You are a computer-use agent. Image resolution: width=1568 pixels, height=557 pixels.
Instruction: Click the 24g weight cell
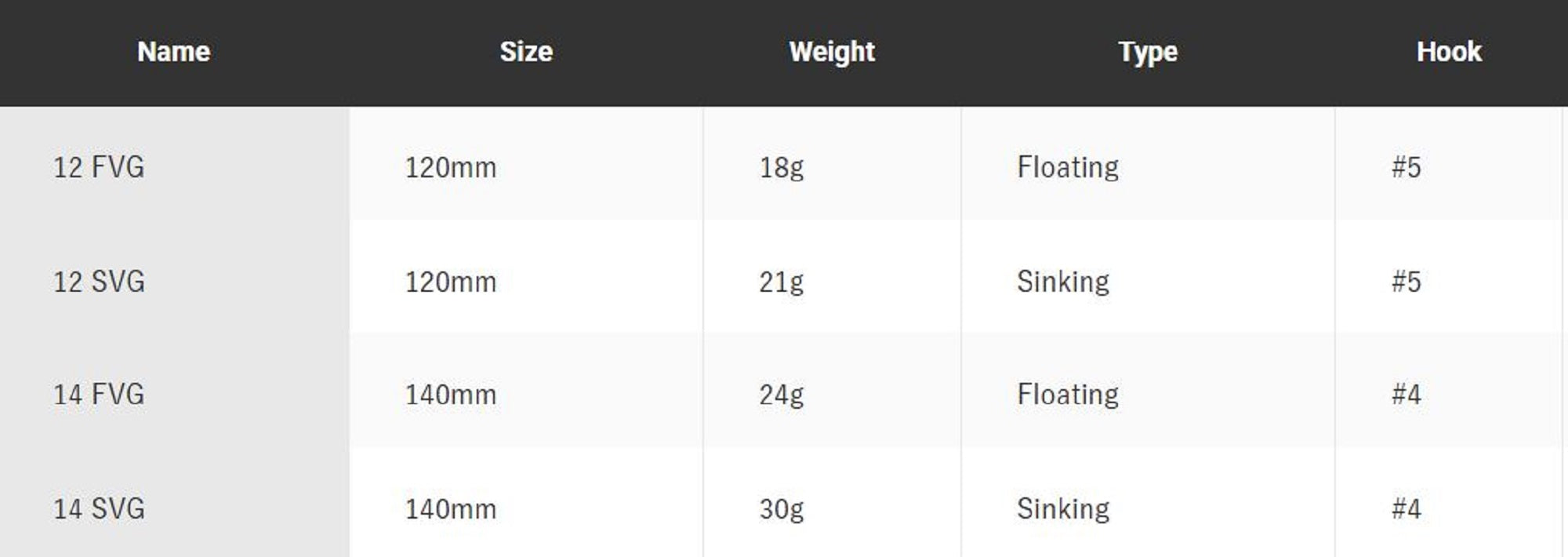pyautogui.click(x=781, y=394)
